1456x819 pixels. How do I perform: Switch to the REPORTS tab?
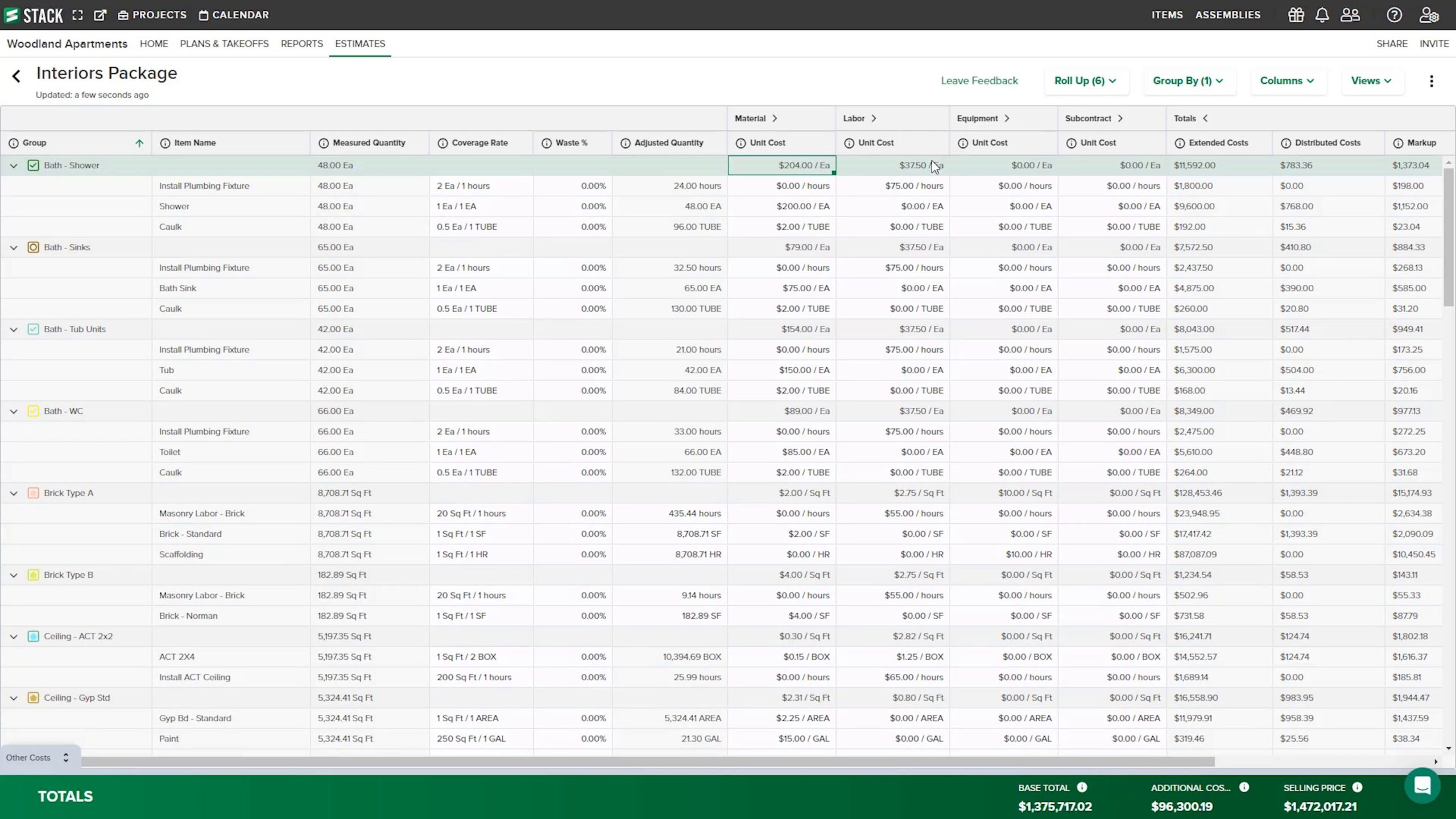pos(301,44)
